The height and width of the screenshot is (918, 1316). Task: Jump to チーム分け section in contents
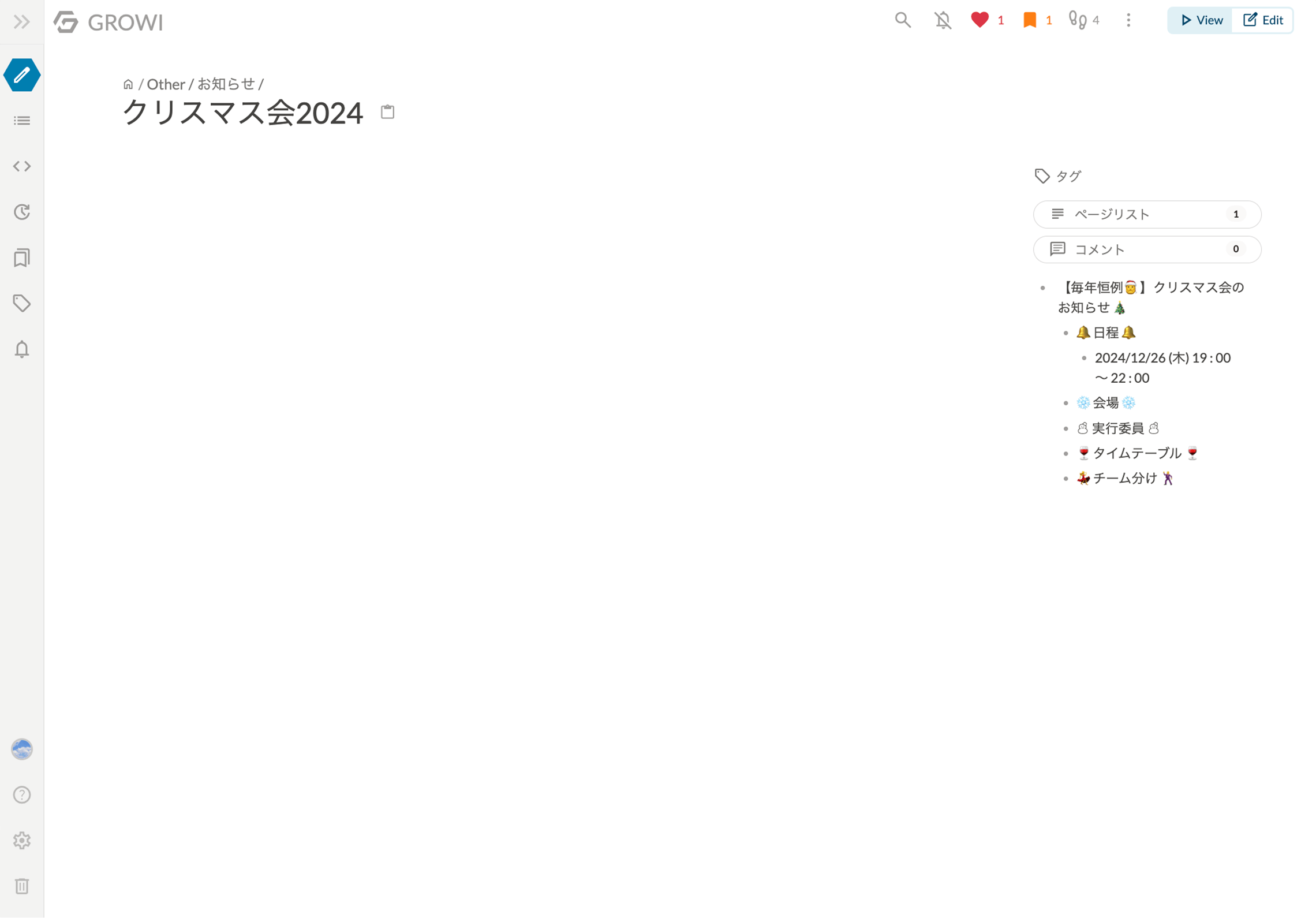coord(1125,478)
